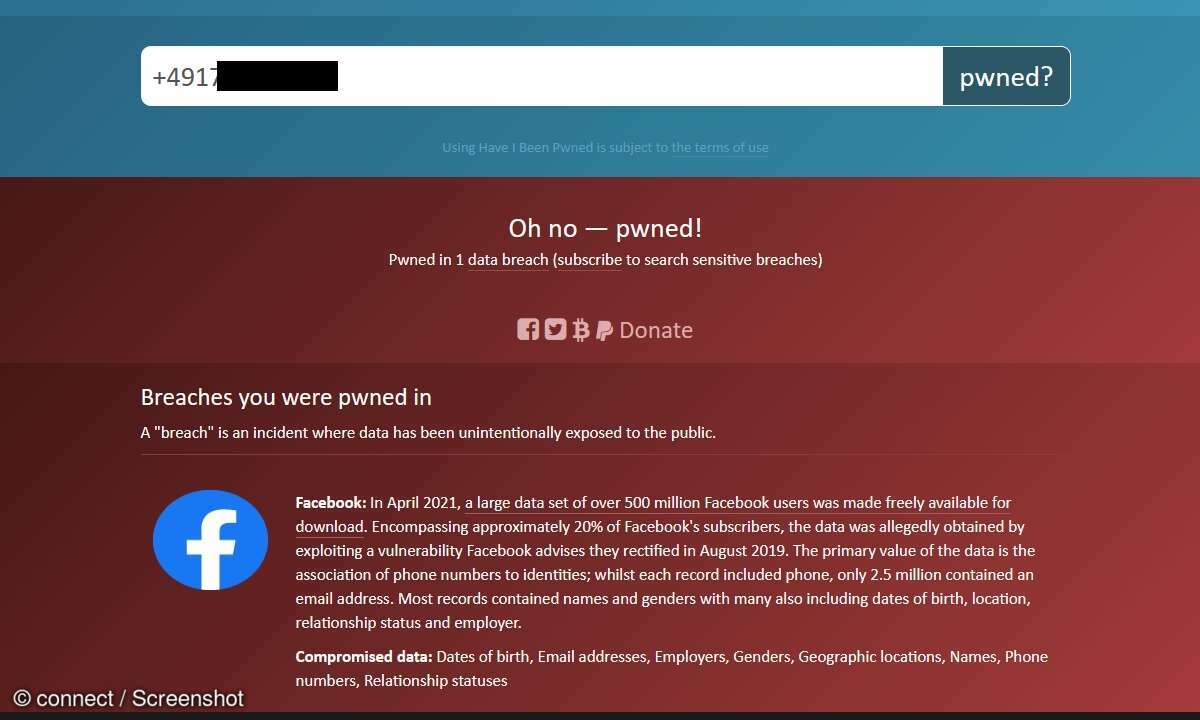The height and width of the screenshot is (720, 1200).
Task: Click the bold 'Facebook:' breach title
Action: [x=331, y=503]
